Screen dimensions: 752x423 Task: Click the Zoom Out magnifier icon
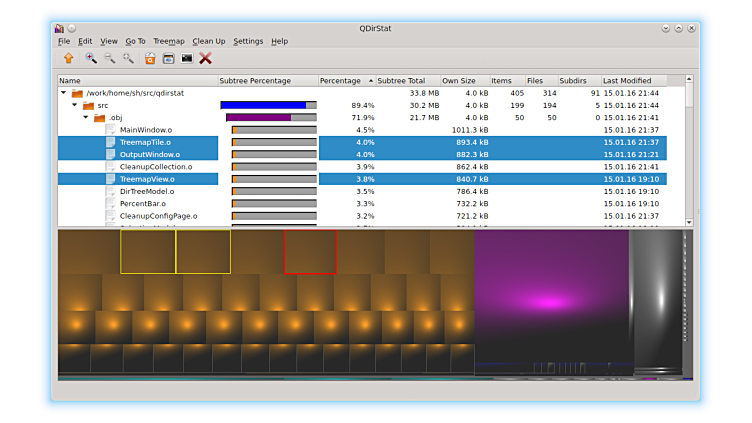[110, 58]
